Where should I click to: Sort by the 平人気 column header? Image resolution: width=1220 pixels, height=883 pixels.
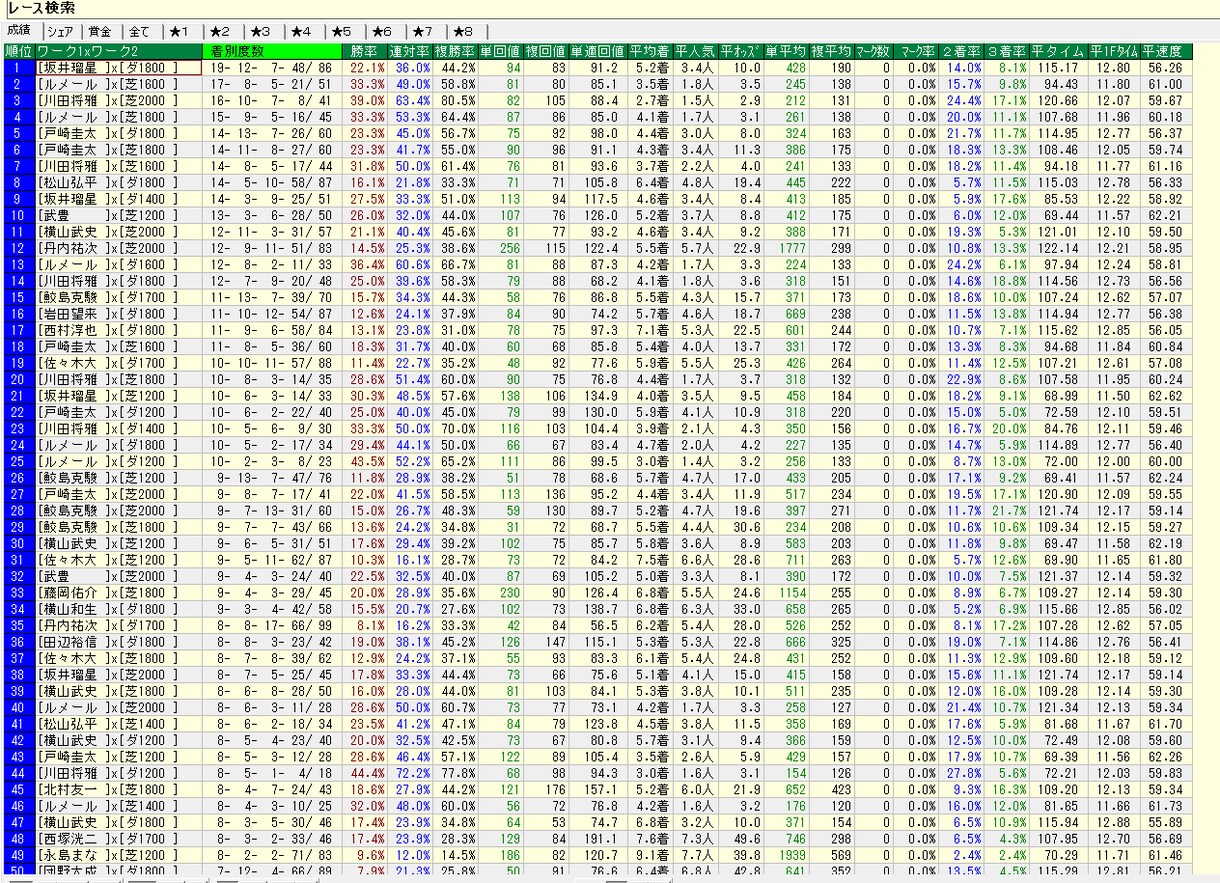point(695,51)
